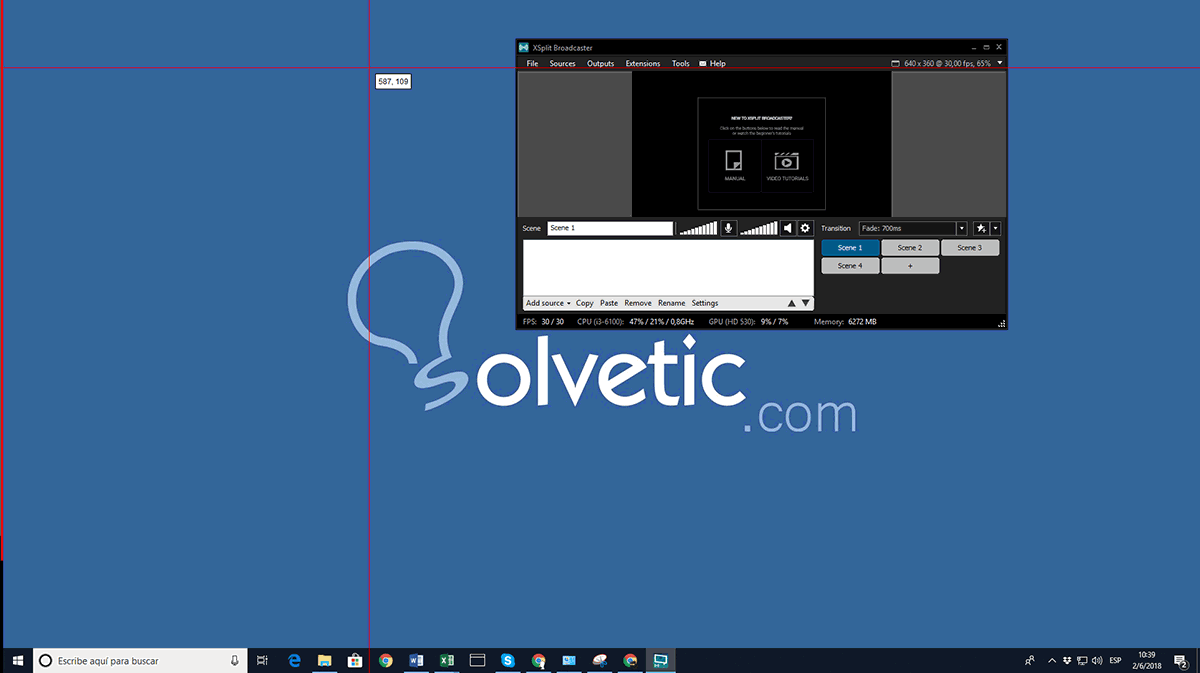This screenshot has height=673, width=1200.
Task: Open the Fade: 700ms transition dropdown
Action: tap(913, 228)
